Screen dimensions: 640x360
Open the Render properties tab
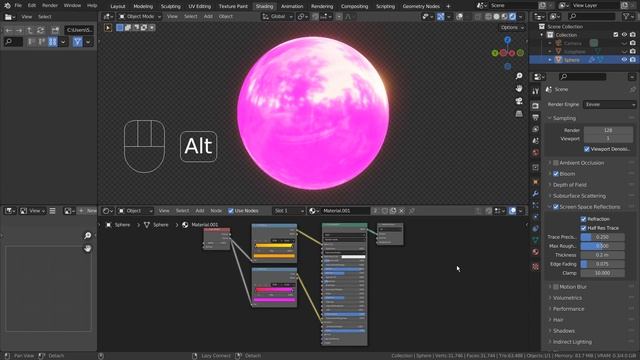[x=536, y=106]
